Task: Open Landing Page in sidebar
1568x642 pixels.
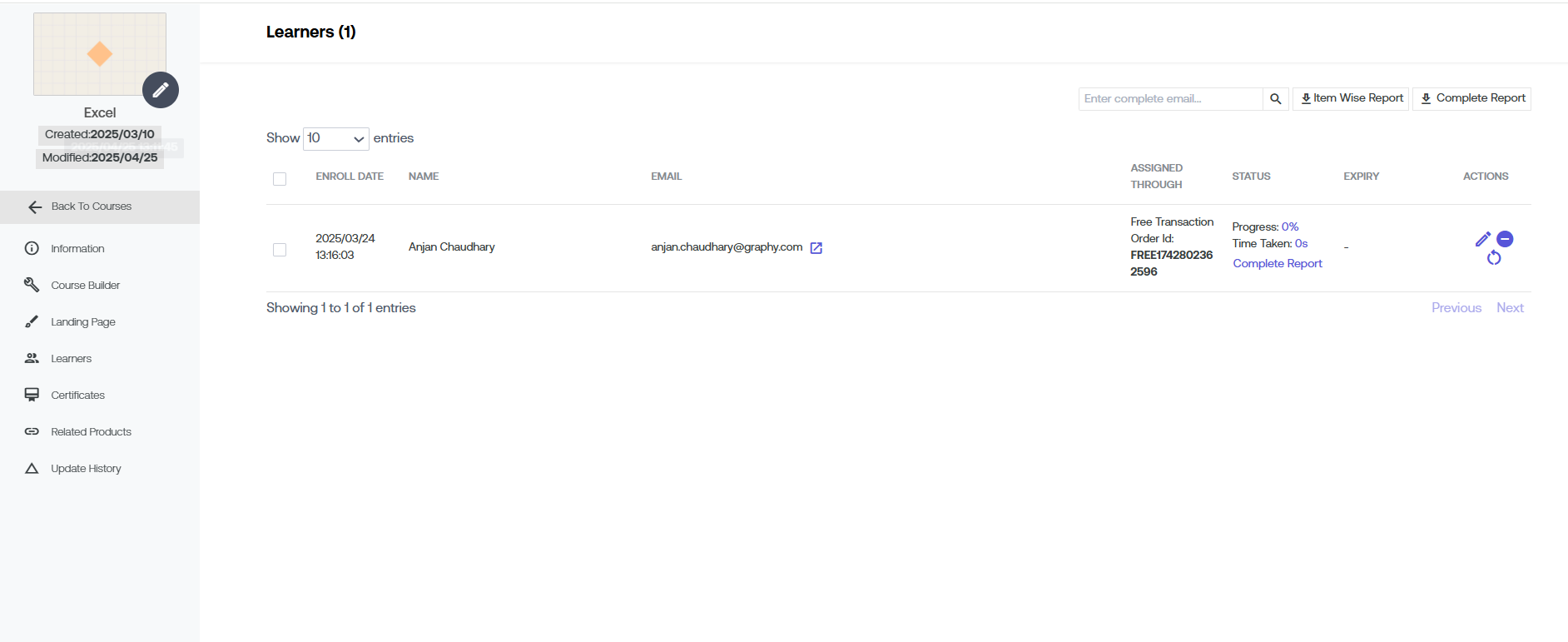Action: 82,322
